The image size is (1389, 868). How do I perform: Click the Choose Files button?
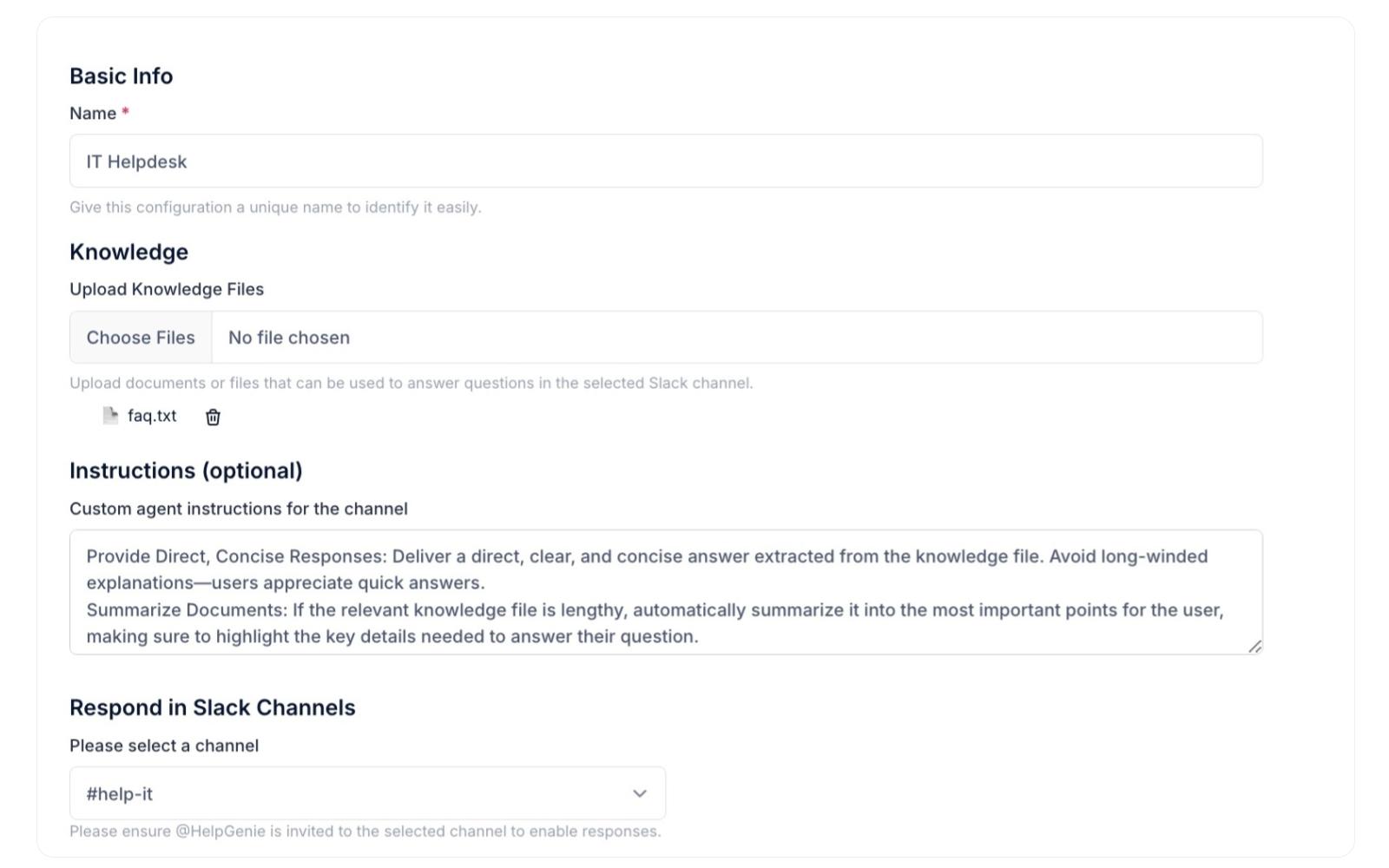pyautogui.click(x=141, y=338)
